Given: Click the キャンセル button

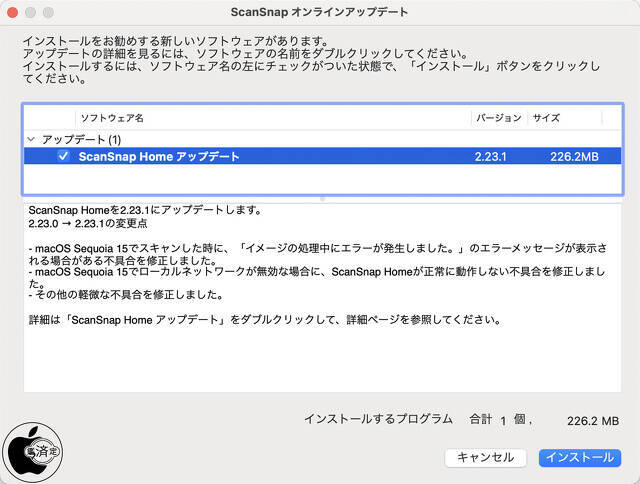Looking at the screenshot, I should click(485, 457).
